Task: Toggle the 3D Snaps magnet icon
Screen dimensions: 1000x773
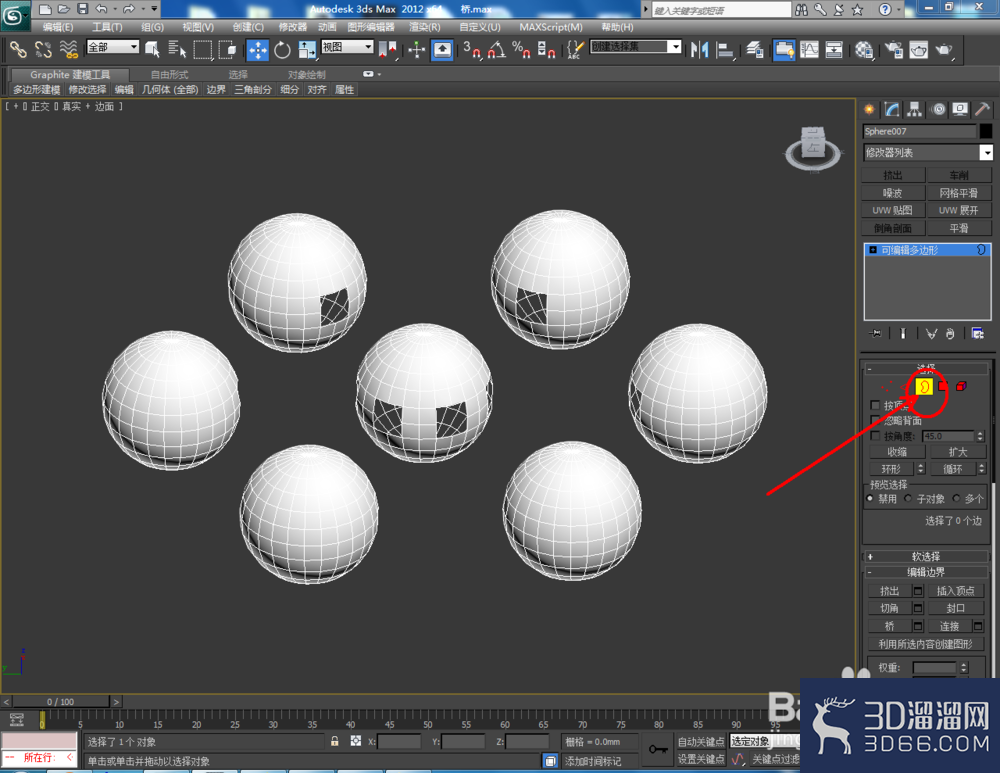Action: click(x=472, y=50)
